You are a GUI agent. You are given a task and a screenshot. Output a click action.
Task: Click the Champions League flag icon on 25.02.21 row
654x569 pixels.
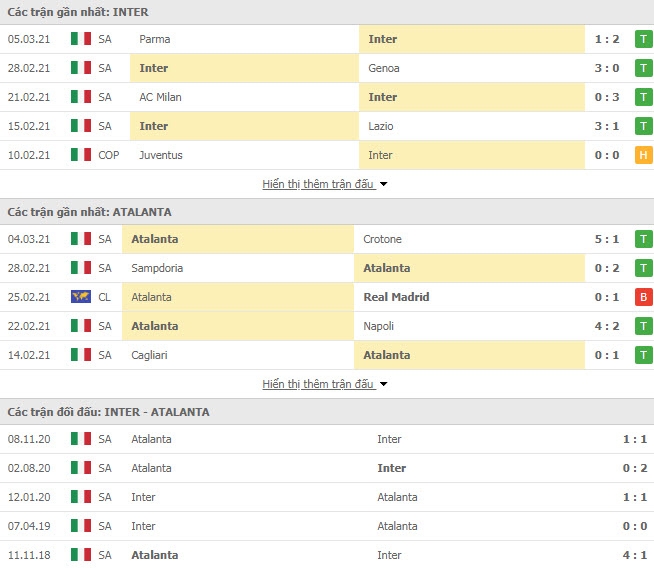coord(81,297)
